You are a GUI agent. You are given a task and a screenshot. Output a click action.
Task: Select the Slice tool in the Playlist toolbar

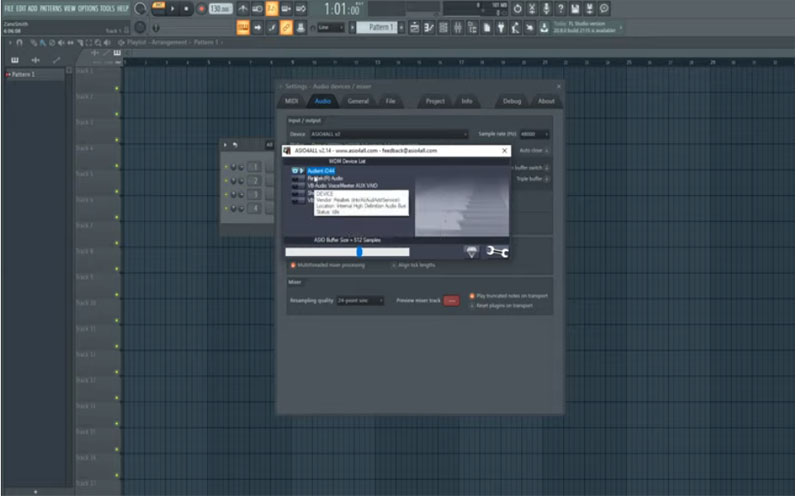80,43
